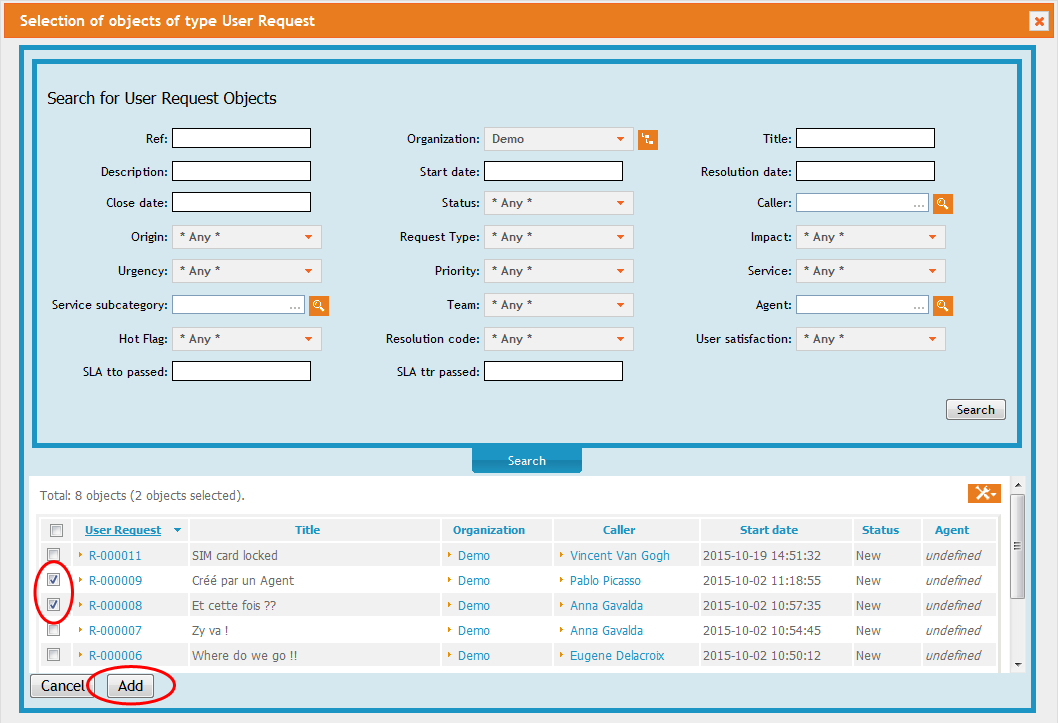Sort results by the User Request column
Image resolution: width=1058 pixels, height=723 pixels.
(x=122, y=530)
